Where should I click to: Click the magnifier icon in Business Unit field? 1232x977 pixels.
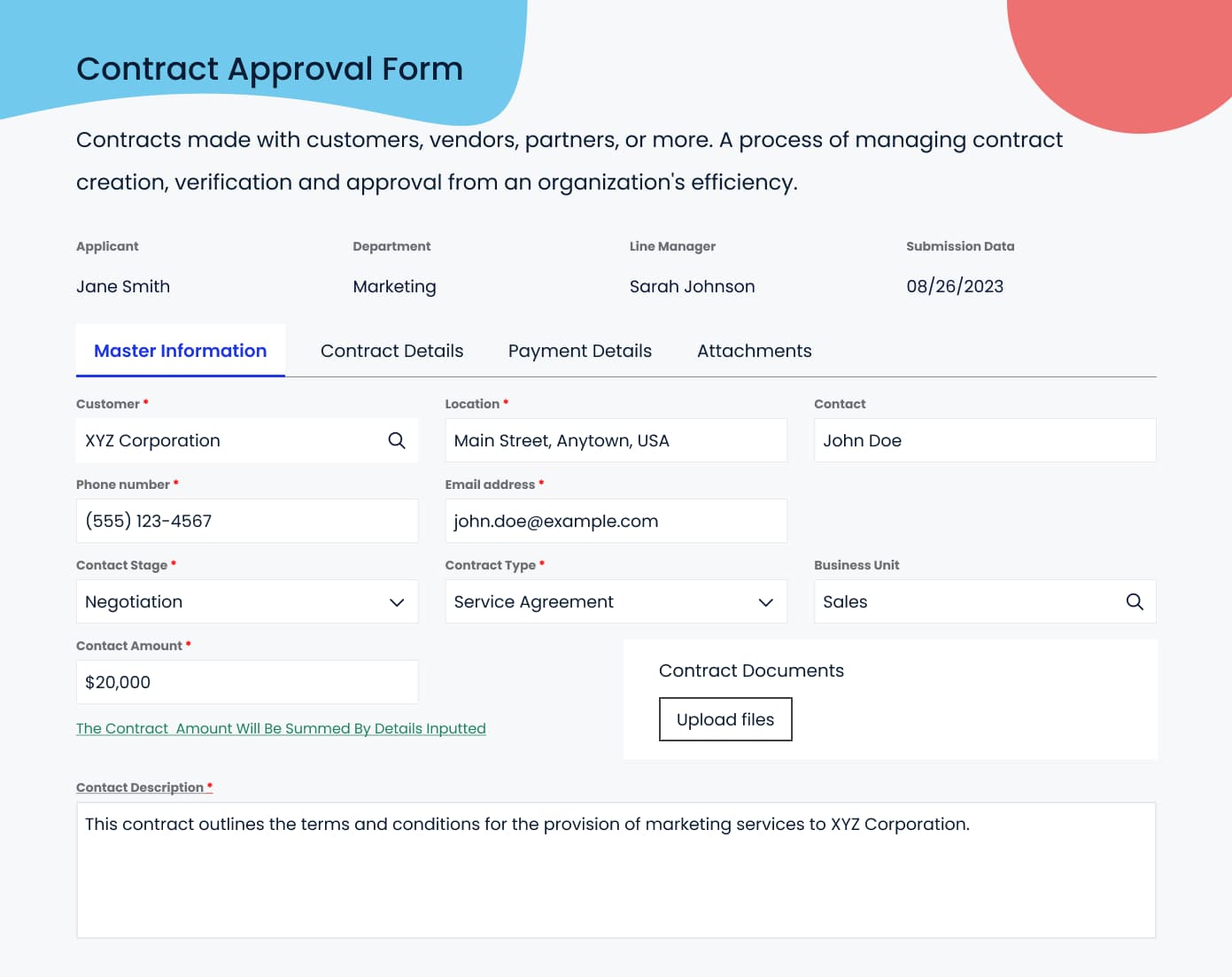click(1135, 601)
